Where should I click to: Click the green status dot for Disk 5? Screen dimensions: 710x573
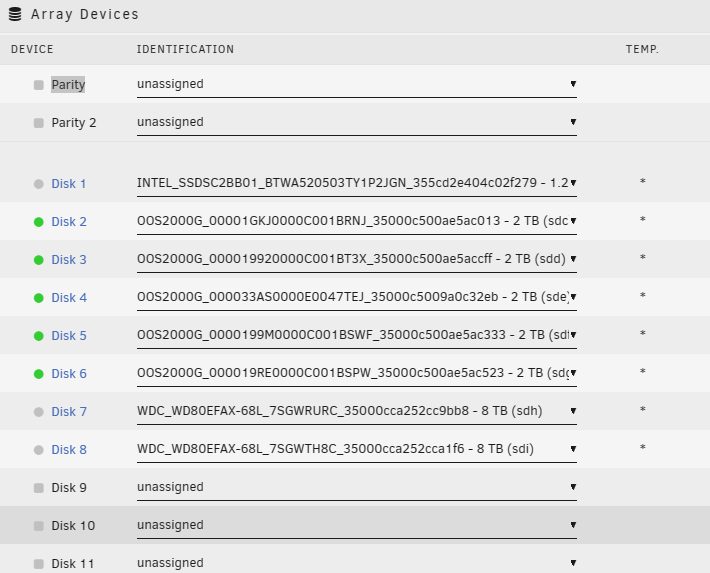point(38,336)
